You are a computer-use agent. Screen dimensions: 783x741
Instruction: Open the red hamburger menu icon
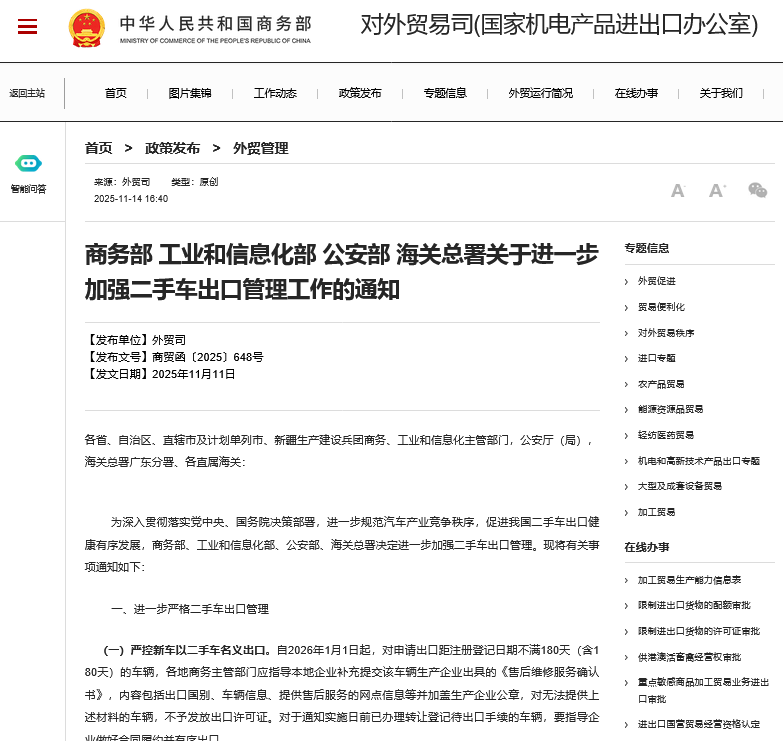(27, 26)
